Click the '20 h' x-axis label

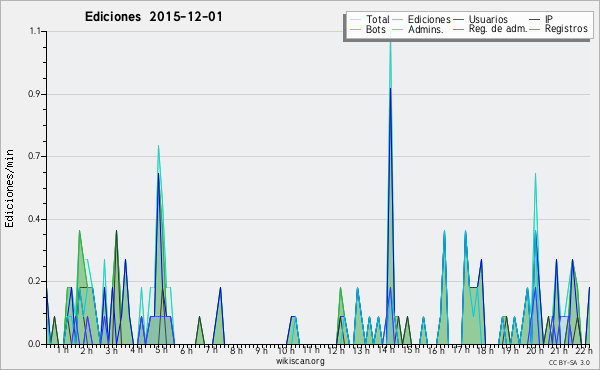535,350
